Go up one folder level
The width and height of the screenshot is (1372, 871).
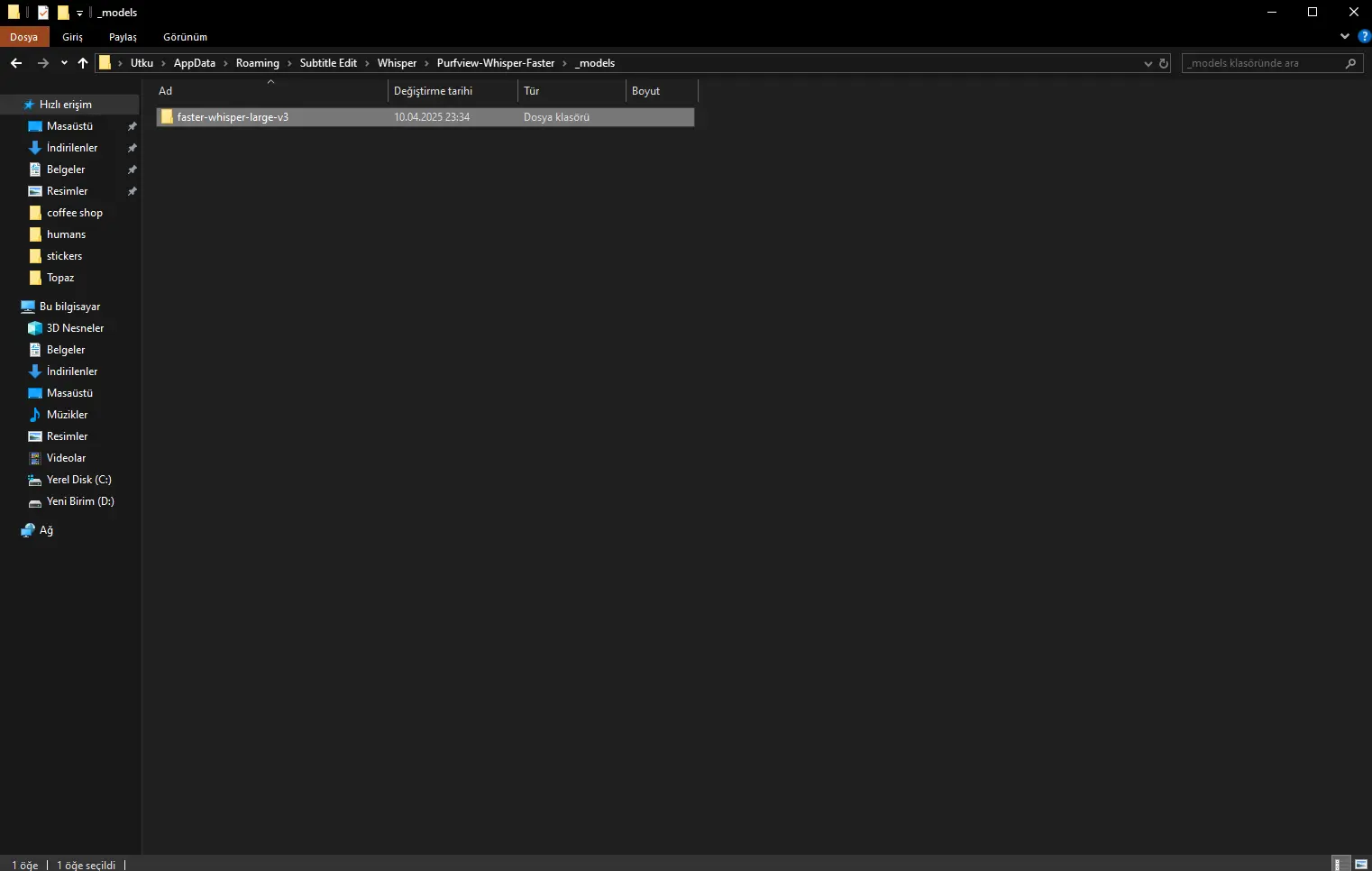(83, 63)
